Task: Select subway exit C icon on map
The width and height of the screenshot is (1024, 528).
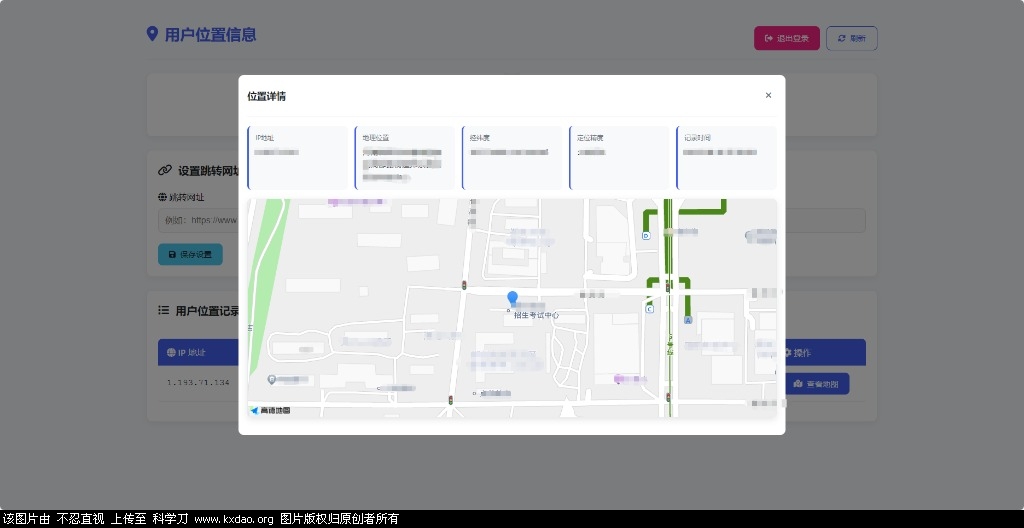Action: [649, 309]
